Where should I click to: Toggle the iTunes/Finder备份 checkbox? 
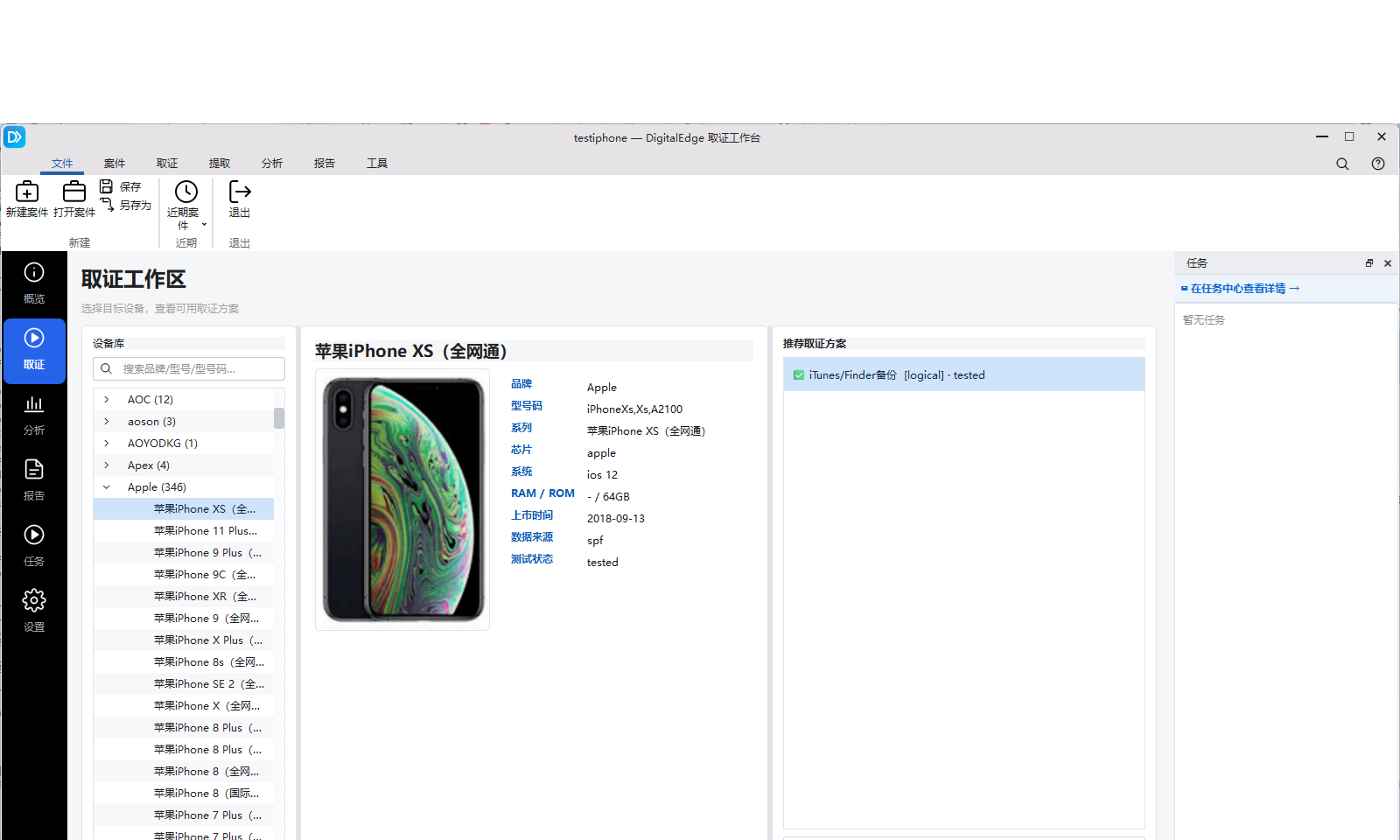[x=799, y=375]
